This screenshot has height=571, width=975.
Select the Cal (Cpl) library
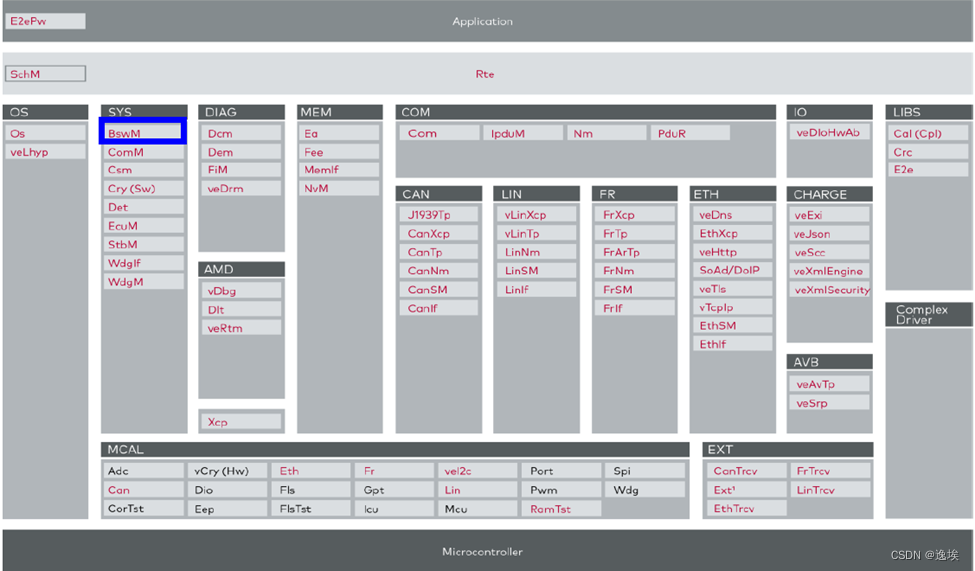928,133
